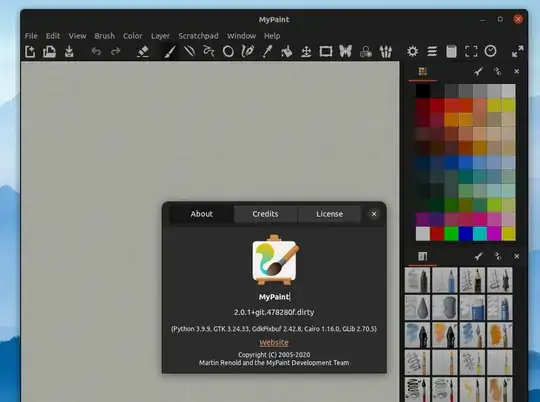
Task: Select the Ellipse drawing tool
Action: 228,52
